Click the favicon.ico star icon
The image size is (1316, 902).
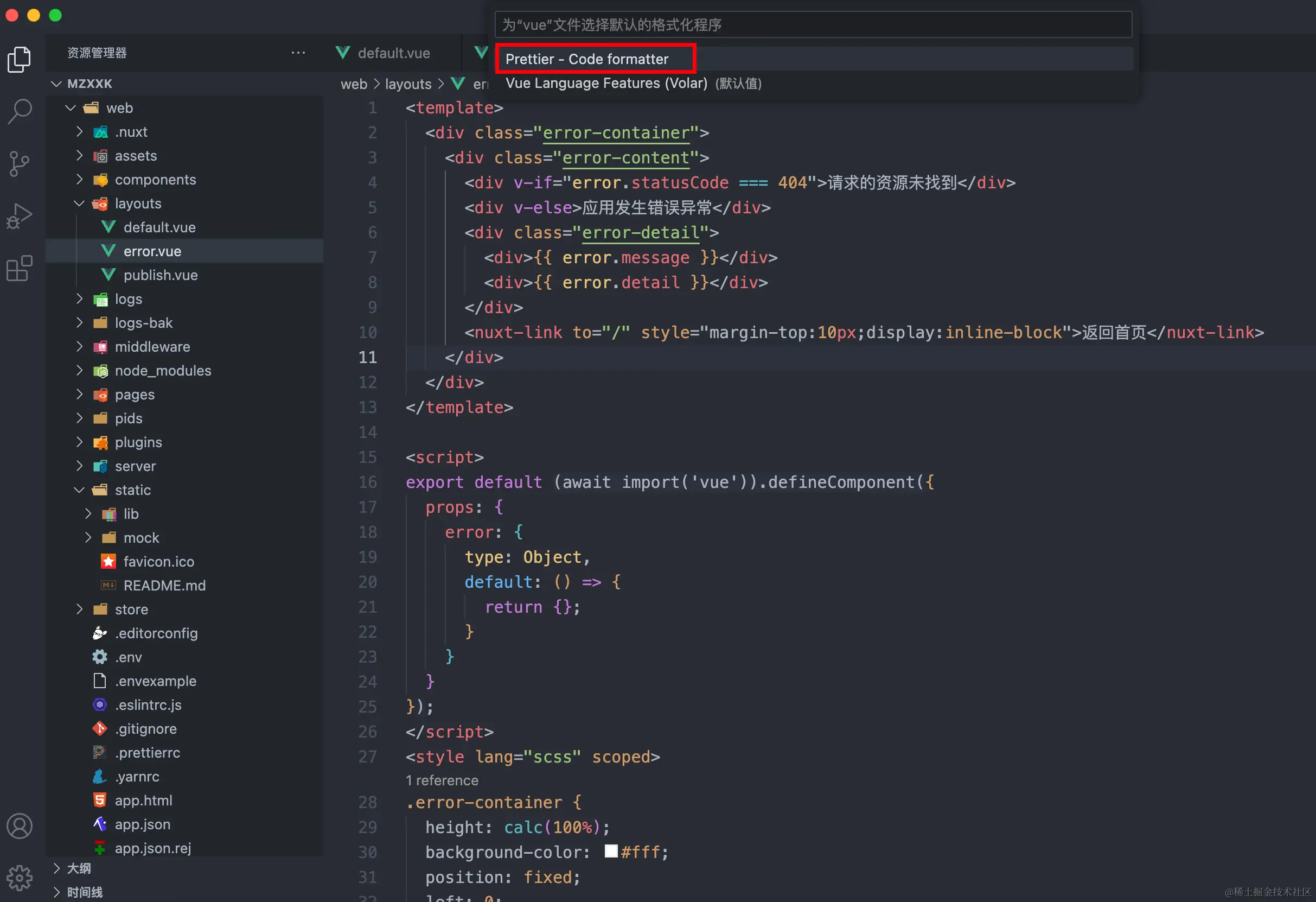(108, 562)
